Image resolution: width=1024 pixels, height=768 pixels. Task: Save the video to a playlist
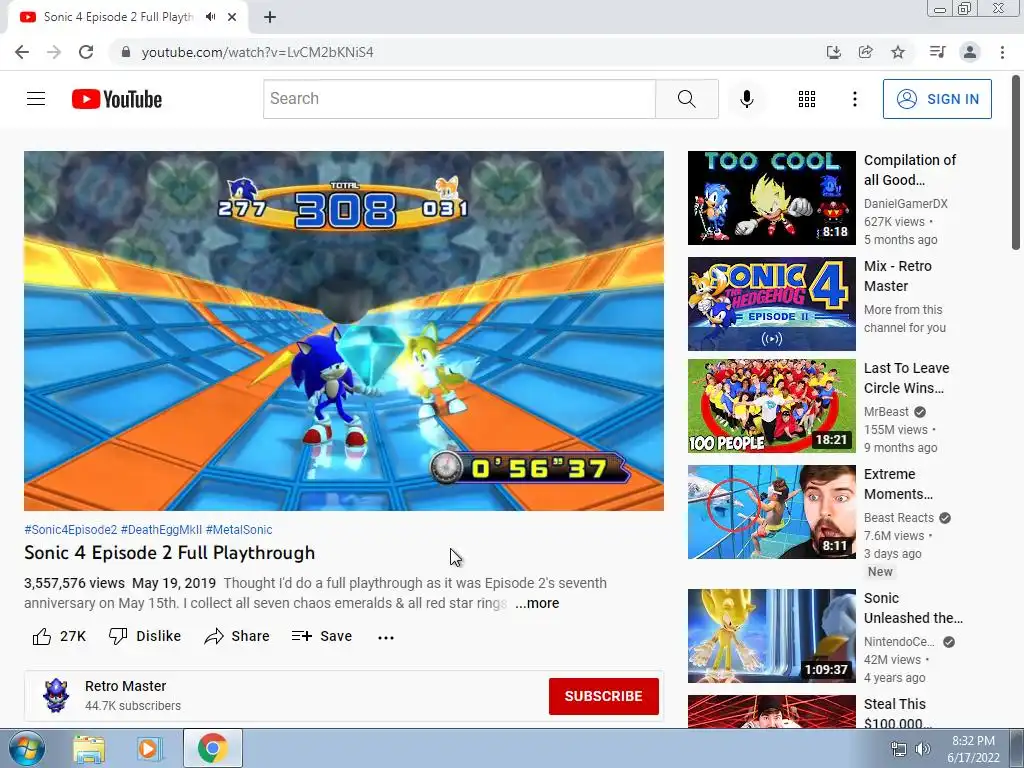(x=322, y=636)
